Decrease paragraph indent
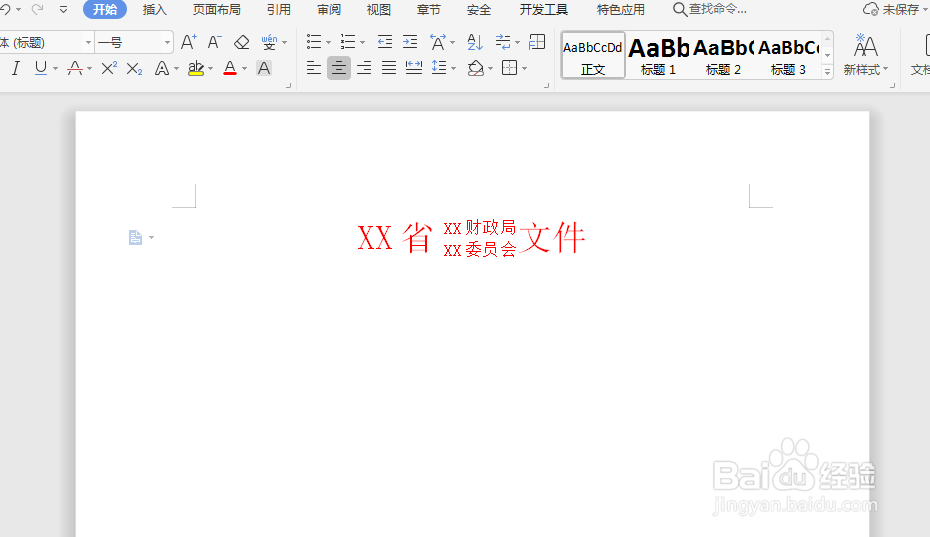This screenshot has width=930, height=537. 385,42
